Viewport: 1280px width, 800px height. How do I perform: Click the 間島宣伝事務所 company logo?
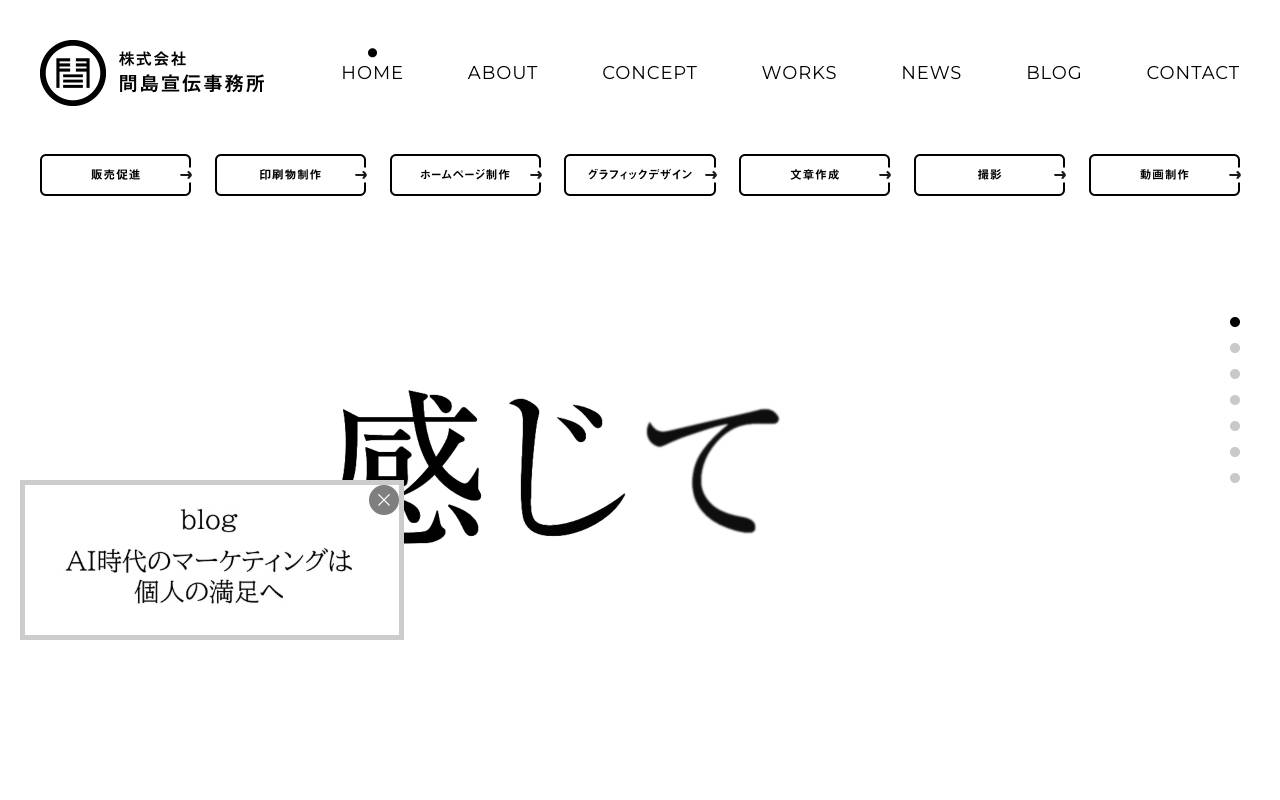pos(152,73)
